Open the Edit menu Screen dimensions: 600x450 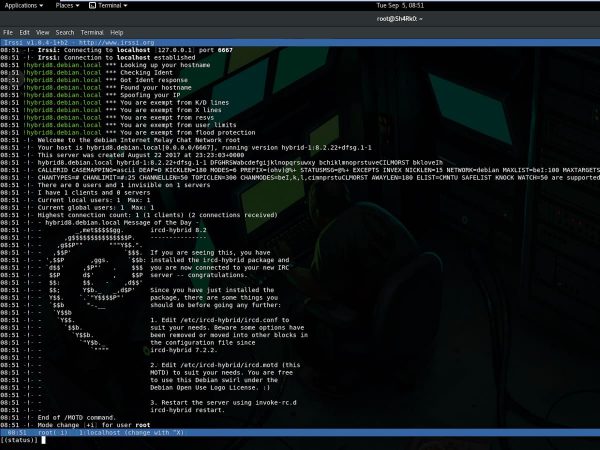click(x=26, y=33)
